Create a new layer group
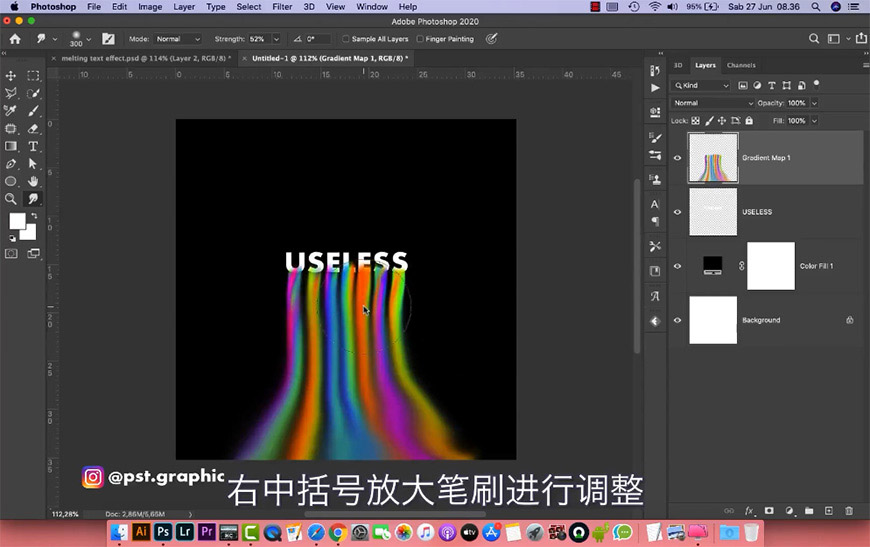The height and width of the screenshot is (547, 870). (x=809, y=510)
